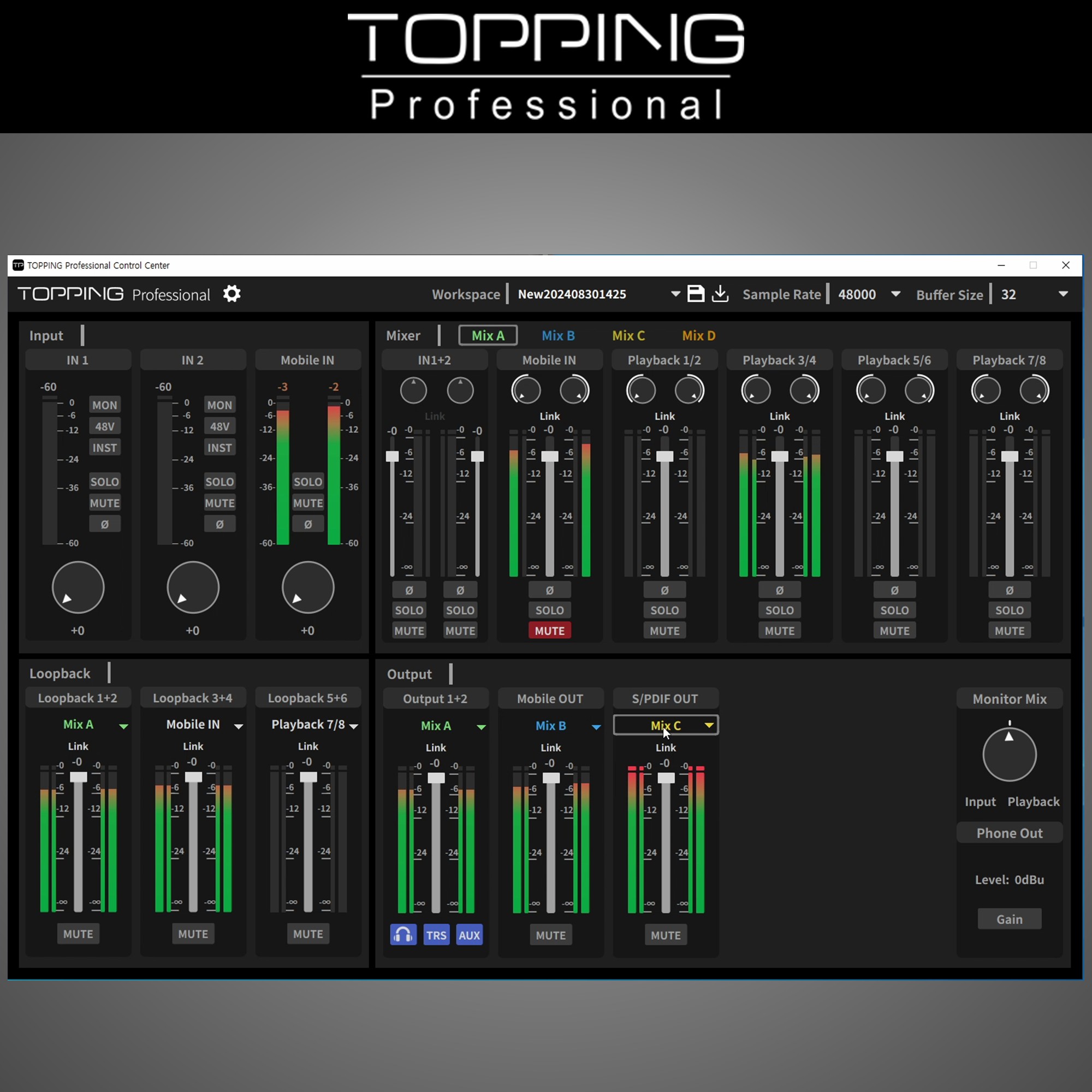Switch to the Mix D tab
This screenshot has width=1092, height=1092.
pyautogui.click(x=699, y=335)
